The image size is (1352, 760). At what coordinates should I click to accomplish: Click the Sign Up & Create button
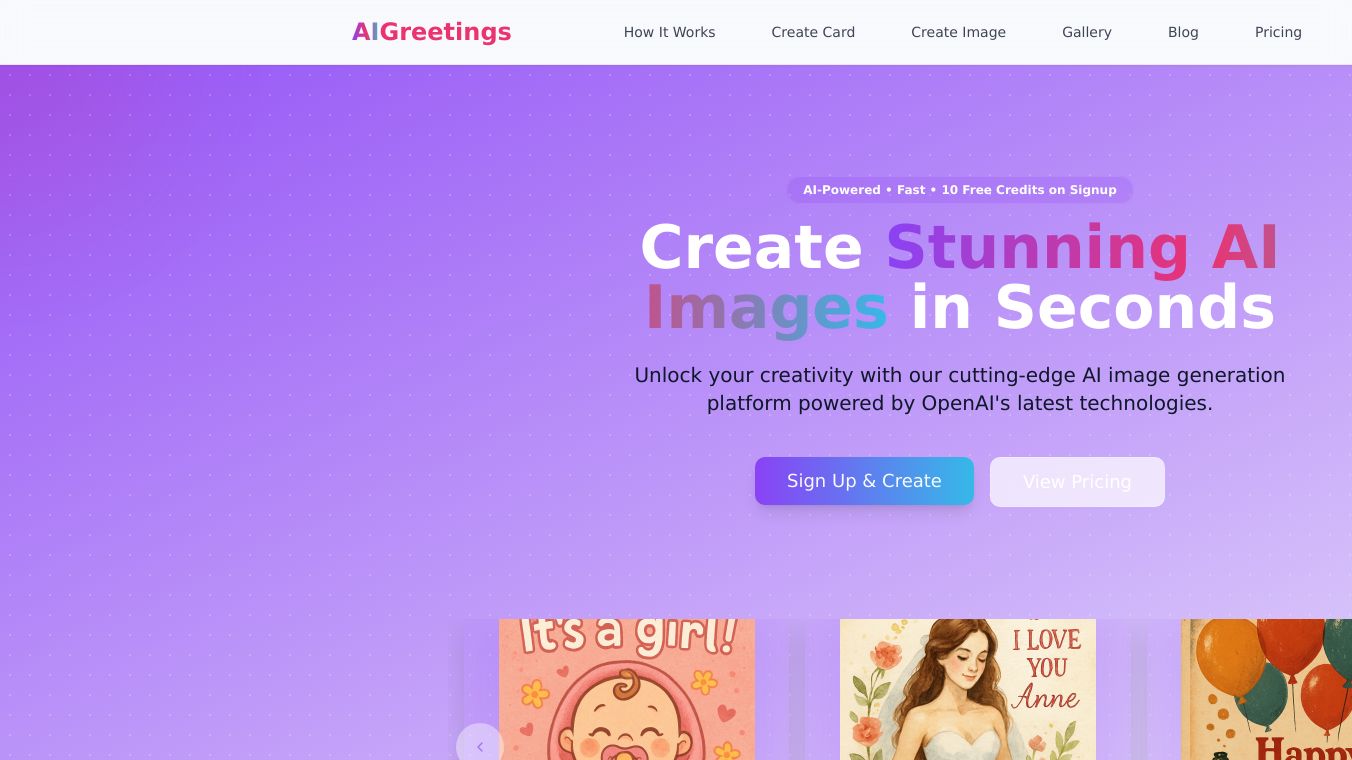click(864, 481)
